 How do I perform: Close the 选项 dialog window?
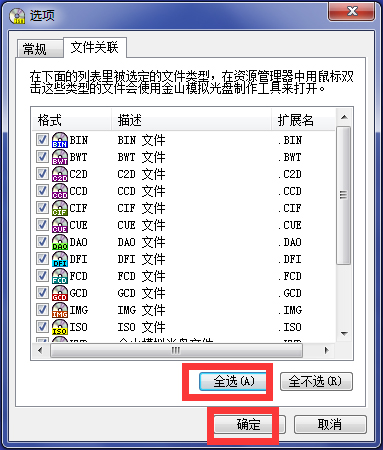click(x=352, y=12)
